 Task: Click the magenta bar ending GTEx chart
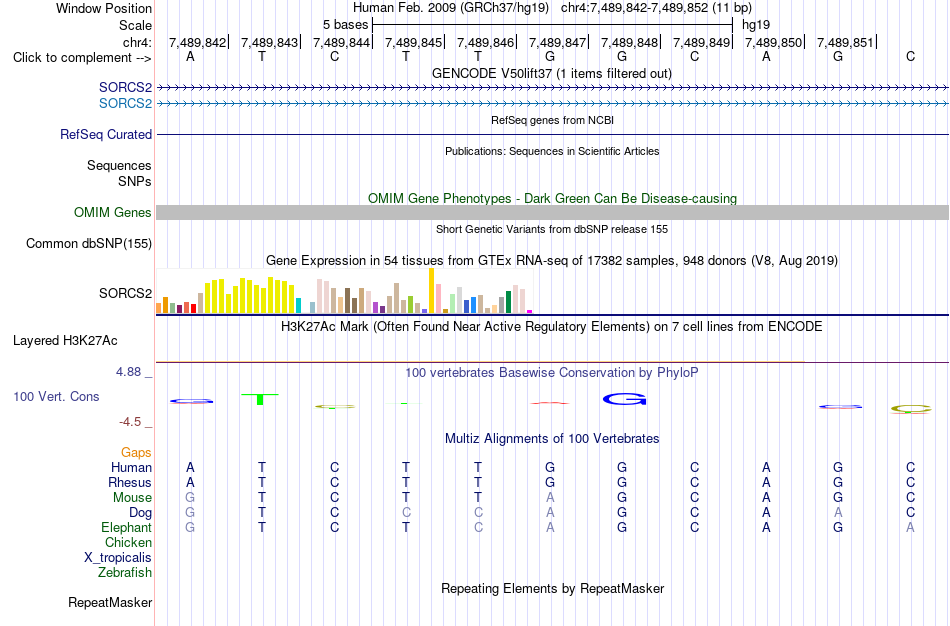(x=530, y=311)
